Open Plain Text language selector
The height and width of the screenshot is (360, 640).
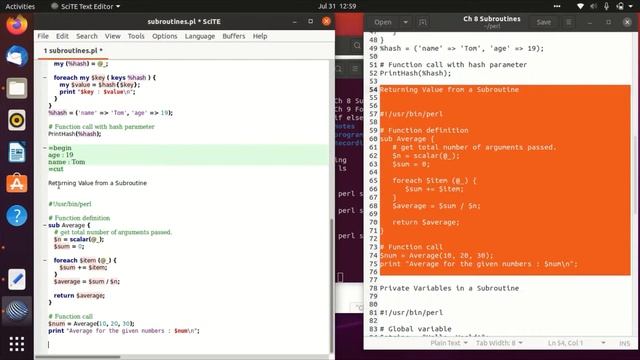pos(449,343)
